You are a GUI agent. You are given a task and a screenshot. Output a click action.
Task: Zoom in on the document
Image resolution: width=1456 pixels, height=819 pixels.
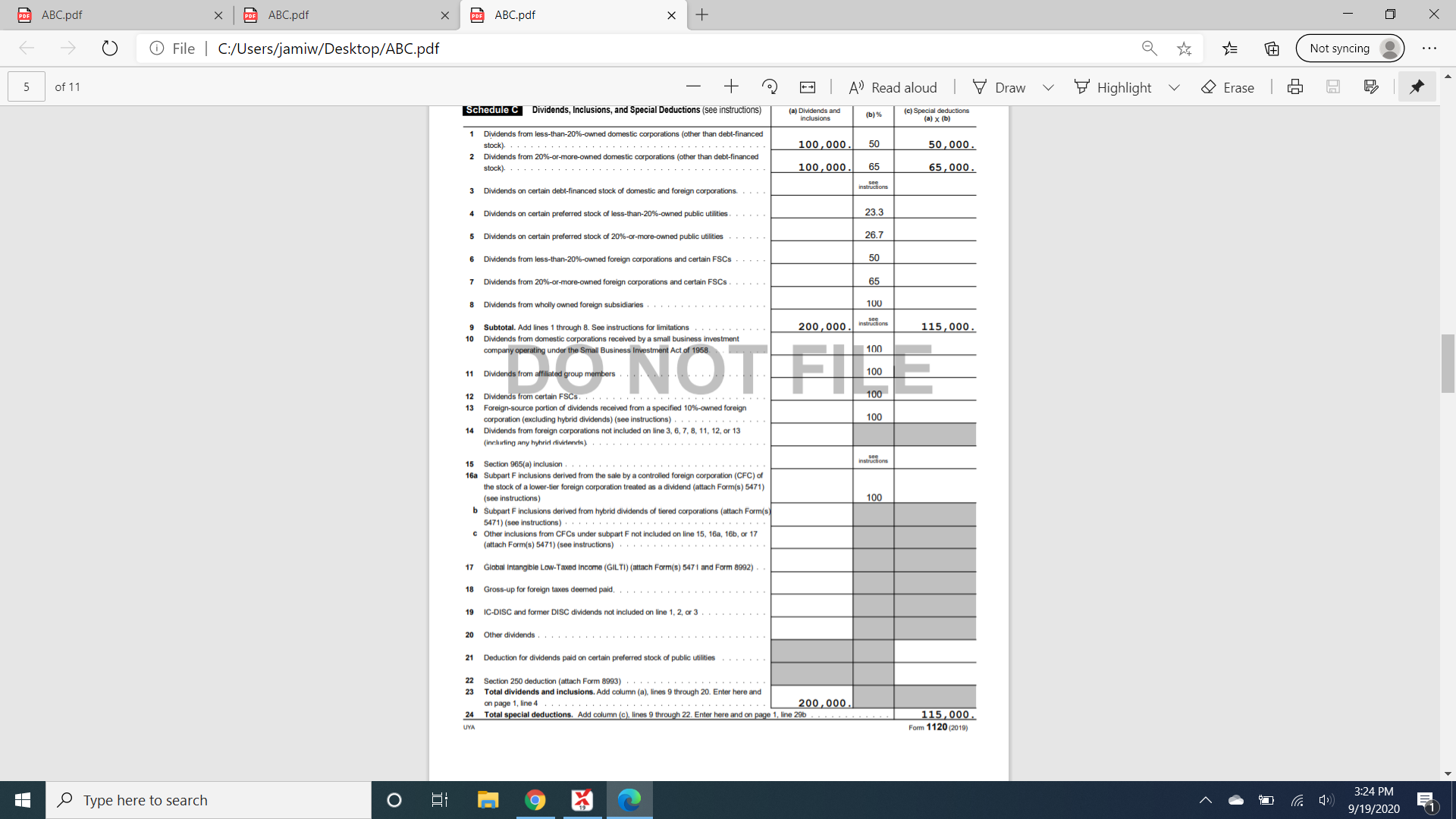pyautogui.click(x=730, y=86)
